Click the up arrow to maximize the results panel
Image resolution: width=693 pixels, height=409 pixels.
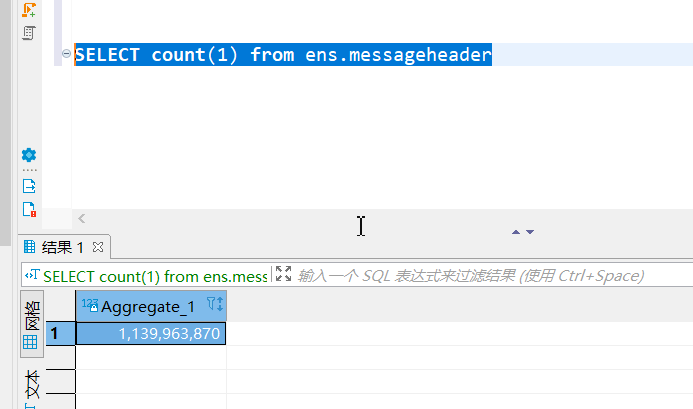click(x=516, y=231)
